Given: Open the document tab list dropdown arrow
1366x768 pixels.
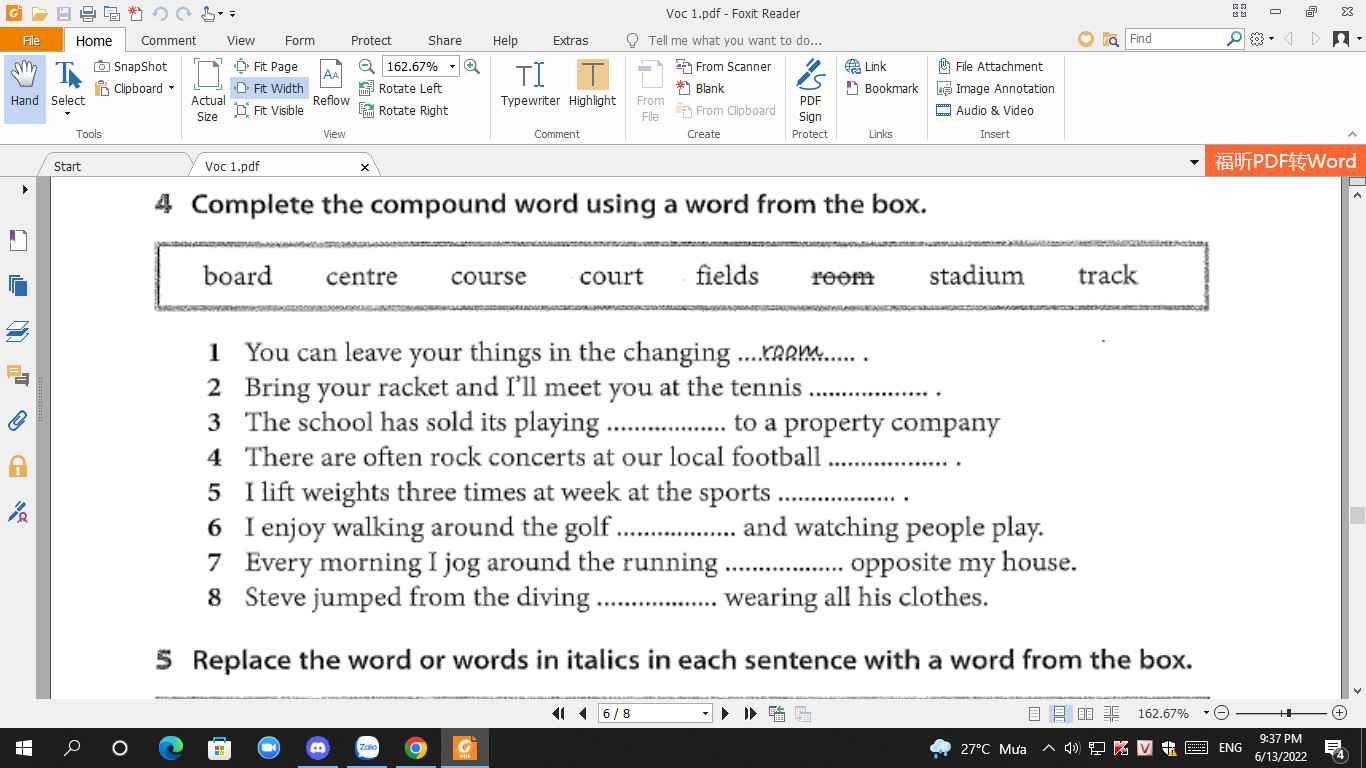Looking at the screenshot, I should click(x=1194, y=162).
